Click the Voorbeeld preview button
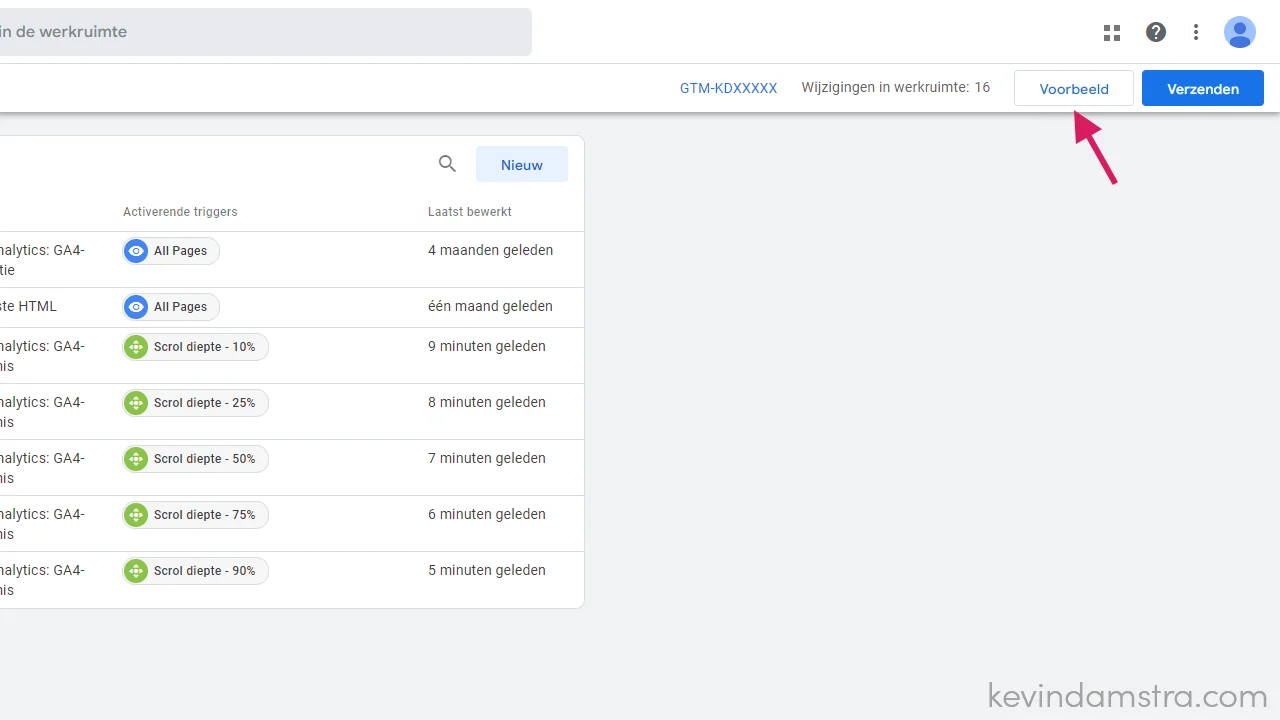The height and width of the screenshot is (720, 1280). [x=1074, y=88]
